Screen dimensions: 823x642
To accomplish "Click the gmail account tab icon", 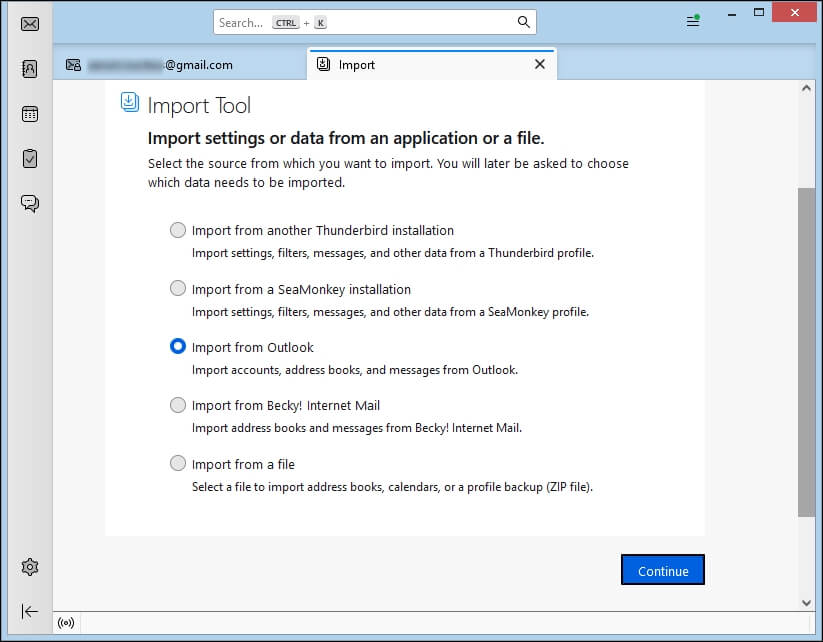I will [x=73, y=65].
